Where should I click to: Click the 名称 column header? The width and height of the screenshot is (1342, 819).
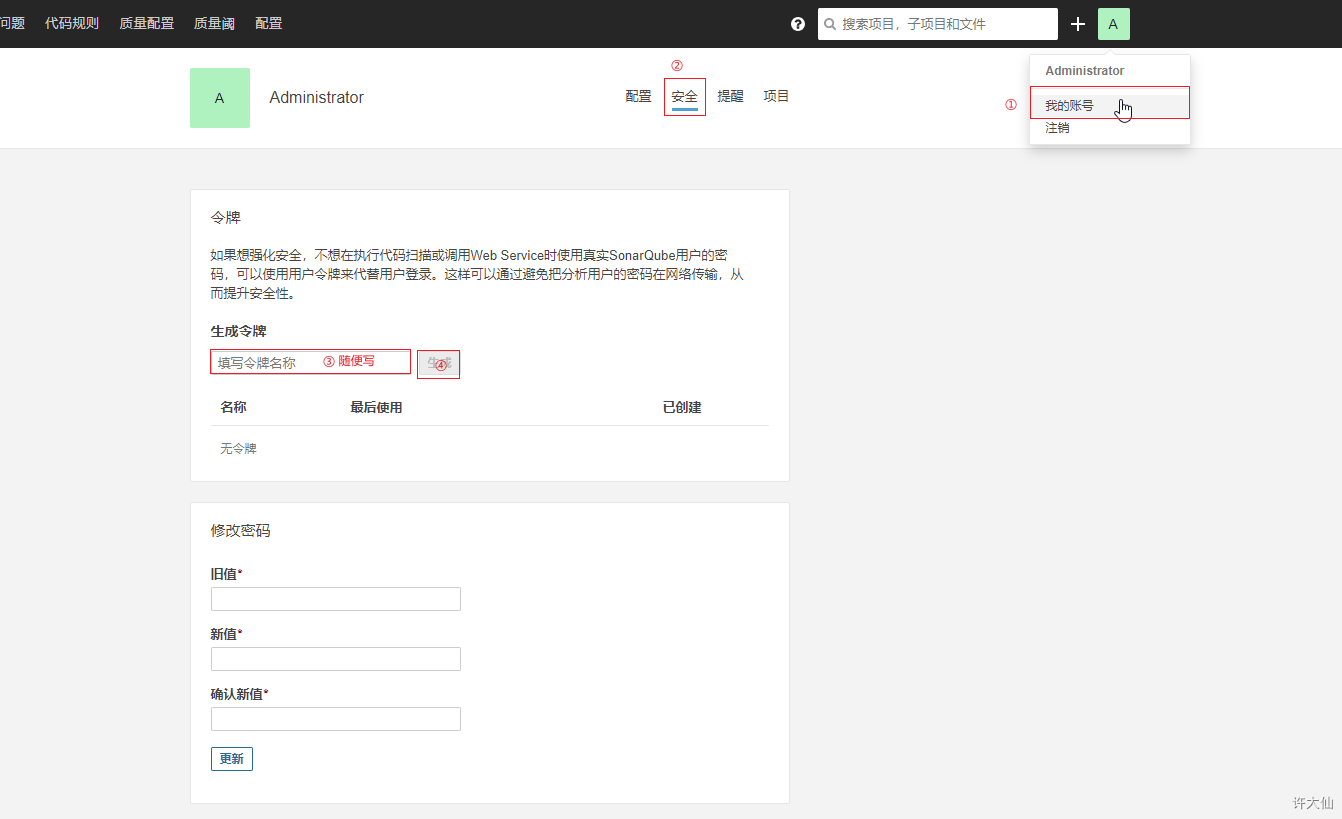(x=234, y=407)
